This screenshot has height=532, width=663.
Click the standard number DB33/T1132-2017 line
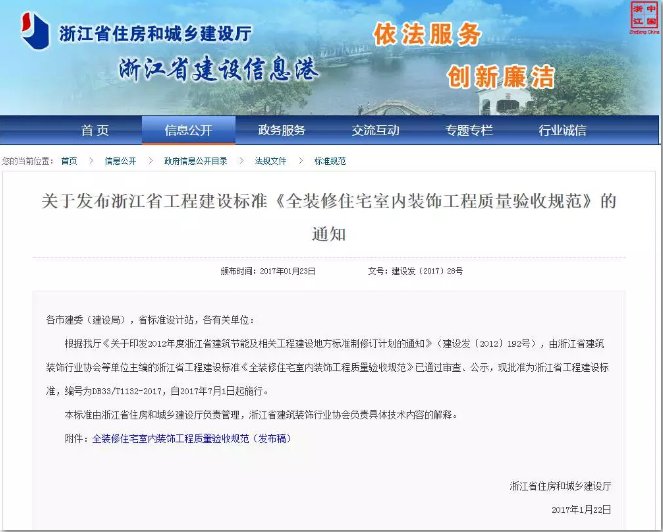157,391
